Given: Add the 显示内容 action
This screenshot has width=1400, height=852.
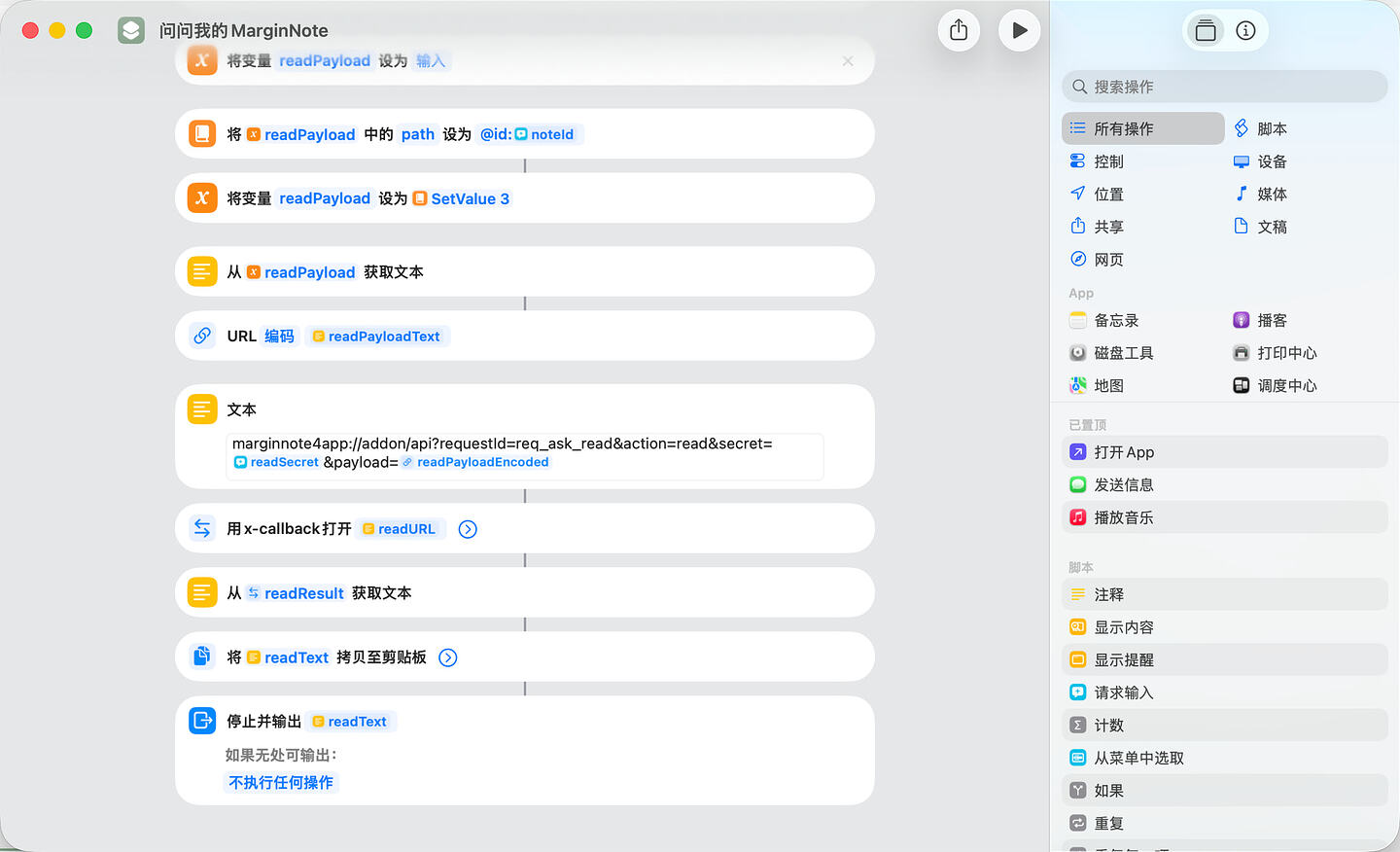Looking at the screenshot, I should pyautogui.click(x=1225, y=627).
